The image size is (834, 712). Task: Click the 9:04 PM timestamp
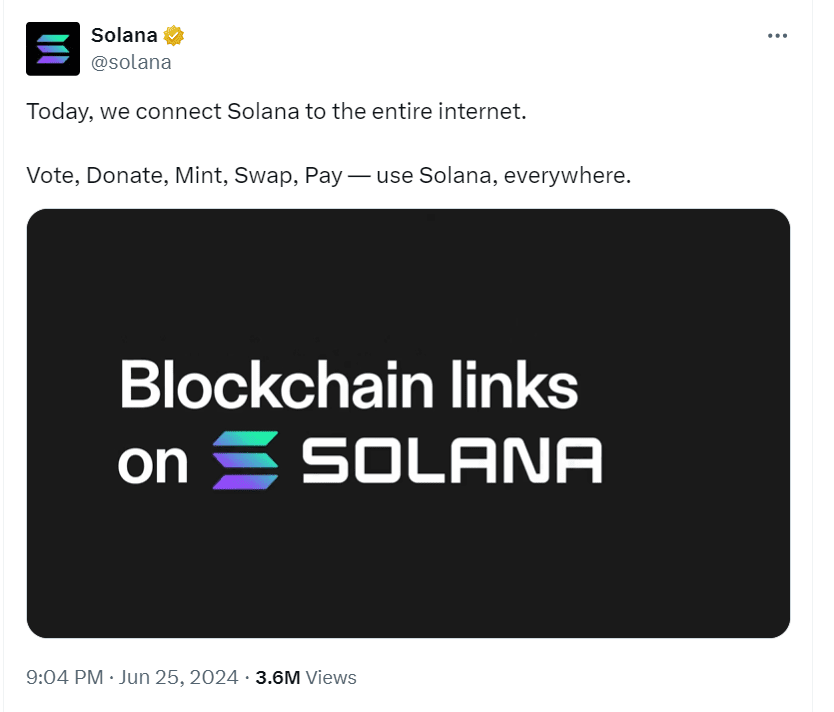pos(65,677)
